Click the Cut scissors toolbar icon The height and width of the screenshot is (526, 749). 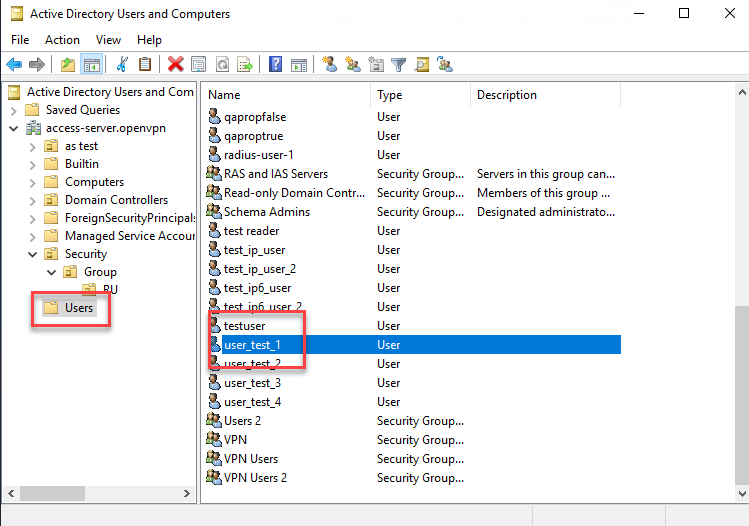(122, 65)
